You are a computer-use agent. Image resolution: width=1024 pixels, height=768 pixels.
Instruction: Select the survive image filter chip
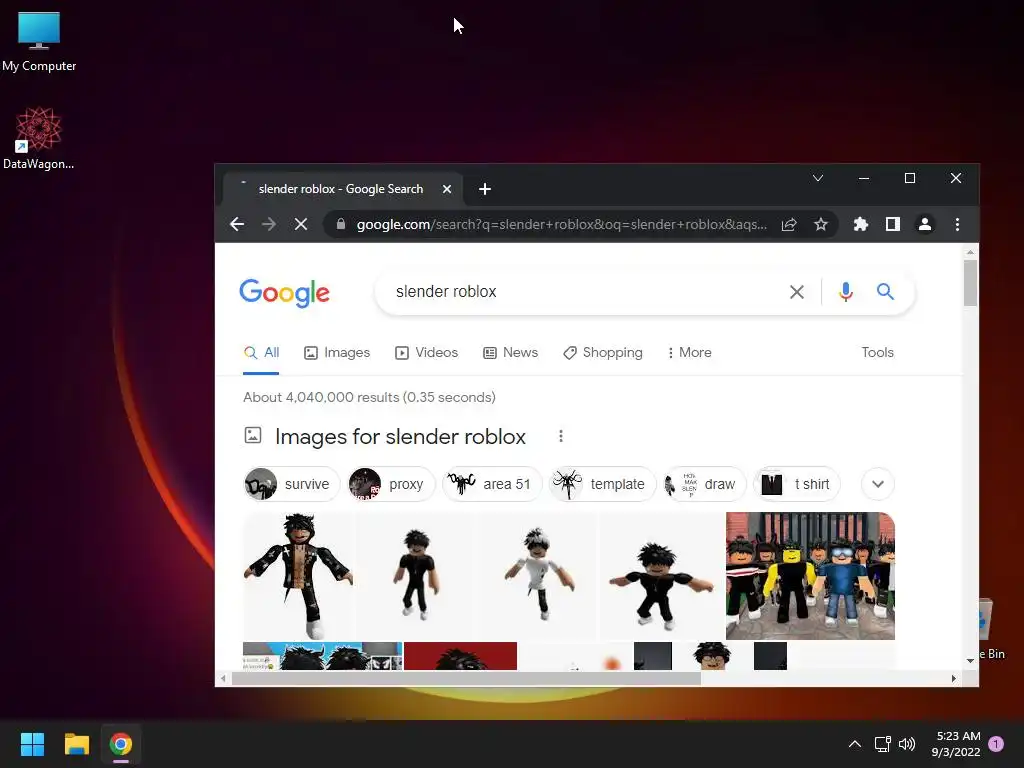pos(291,485)
